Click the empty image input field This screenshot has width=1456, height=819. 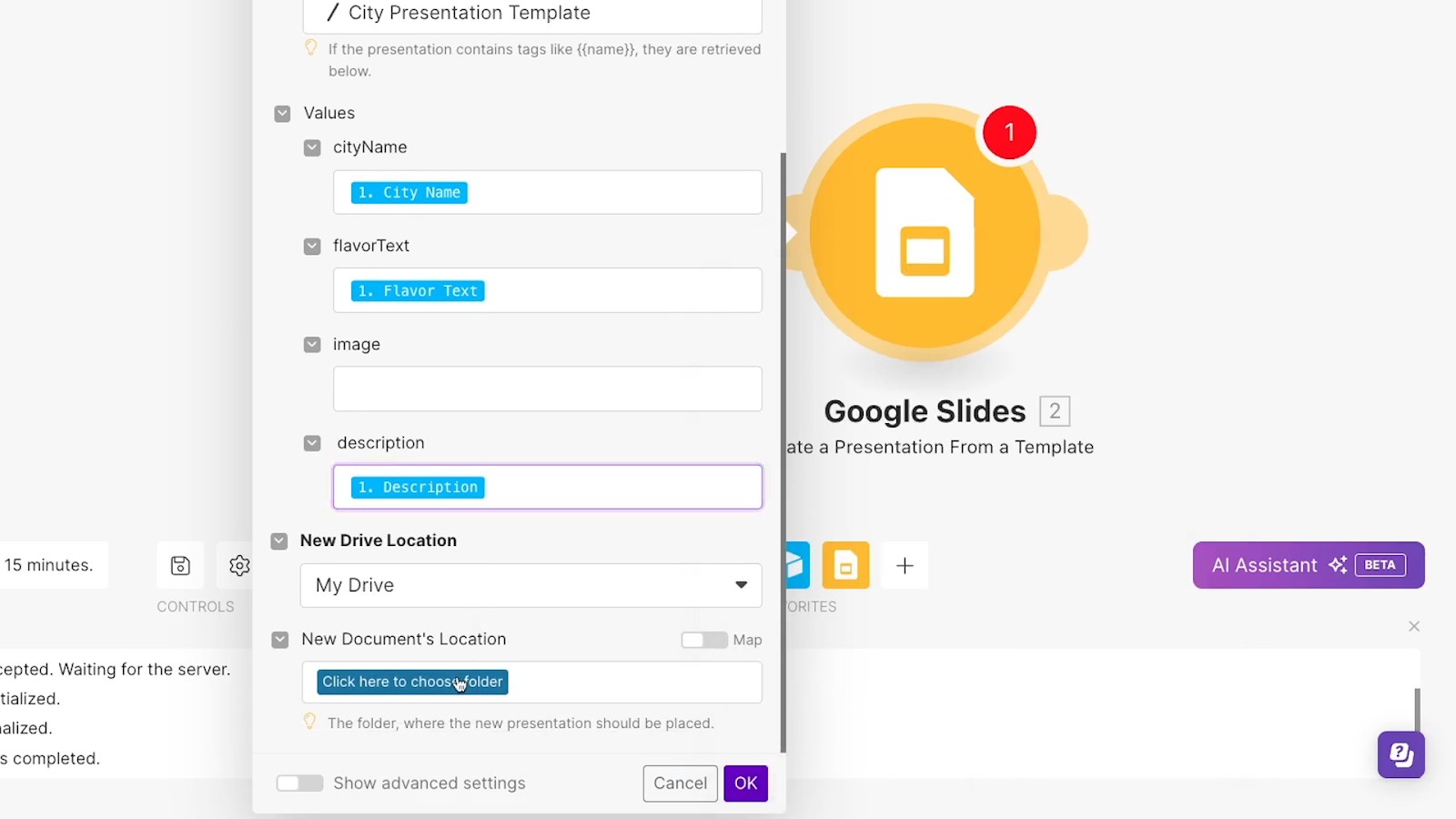pyautogui.click(x=548, y=389)
